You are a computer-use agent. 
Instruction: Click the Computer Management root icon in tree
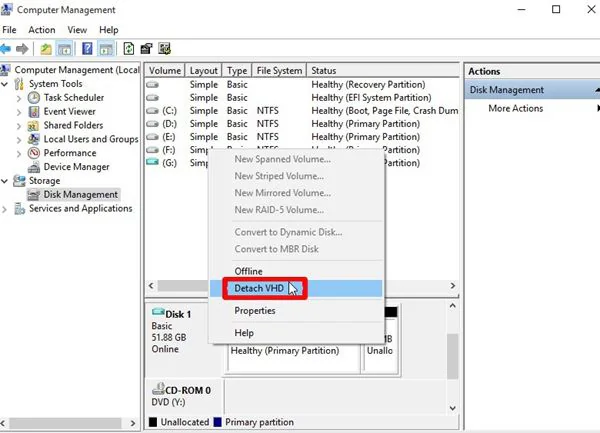5,70
